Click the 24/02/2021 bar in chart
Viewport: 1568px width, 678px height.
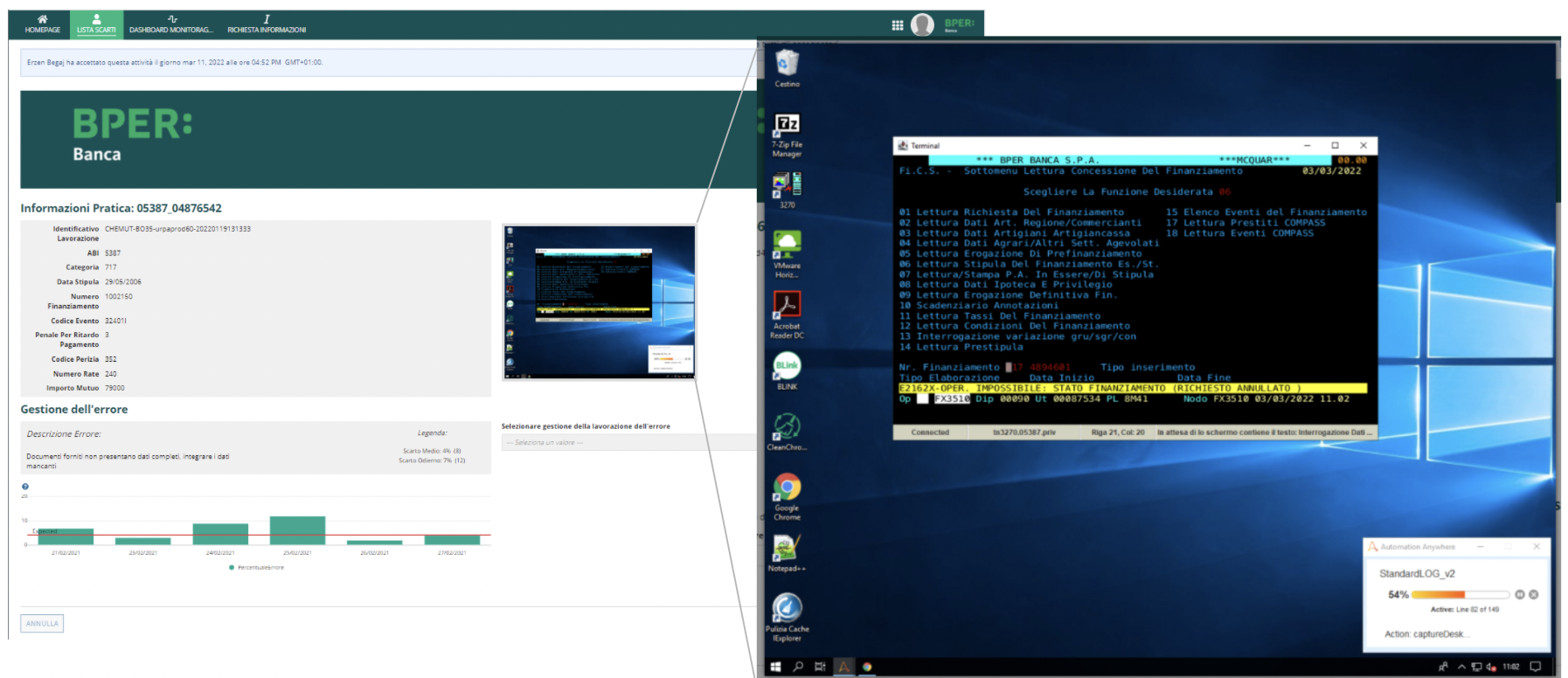(x=220, y=534)
